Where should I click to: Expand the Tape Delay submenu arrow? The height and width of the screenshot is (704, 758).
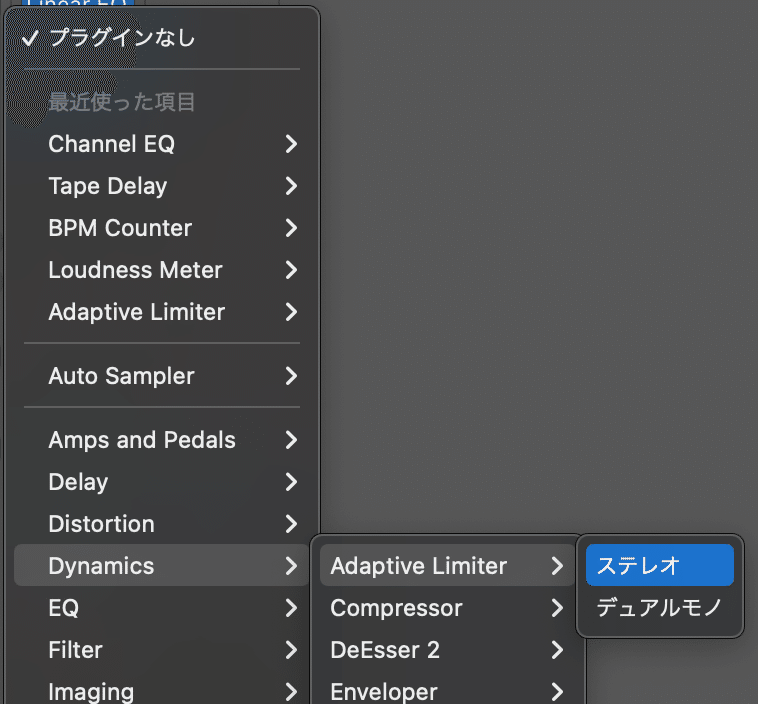click(x=291, y=186)
